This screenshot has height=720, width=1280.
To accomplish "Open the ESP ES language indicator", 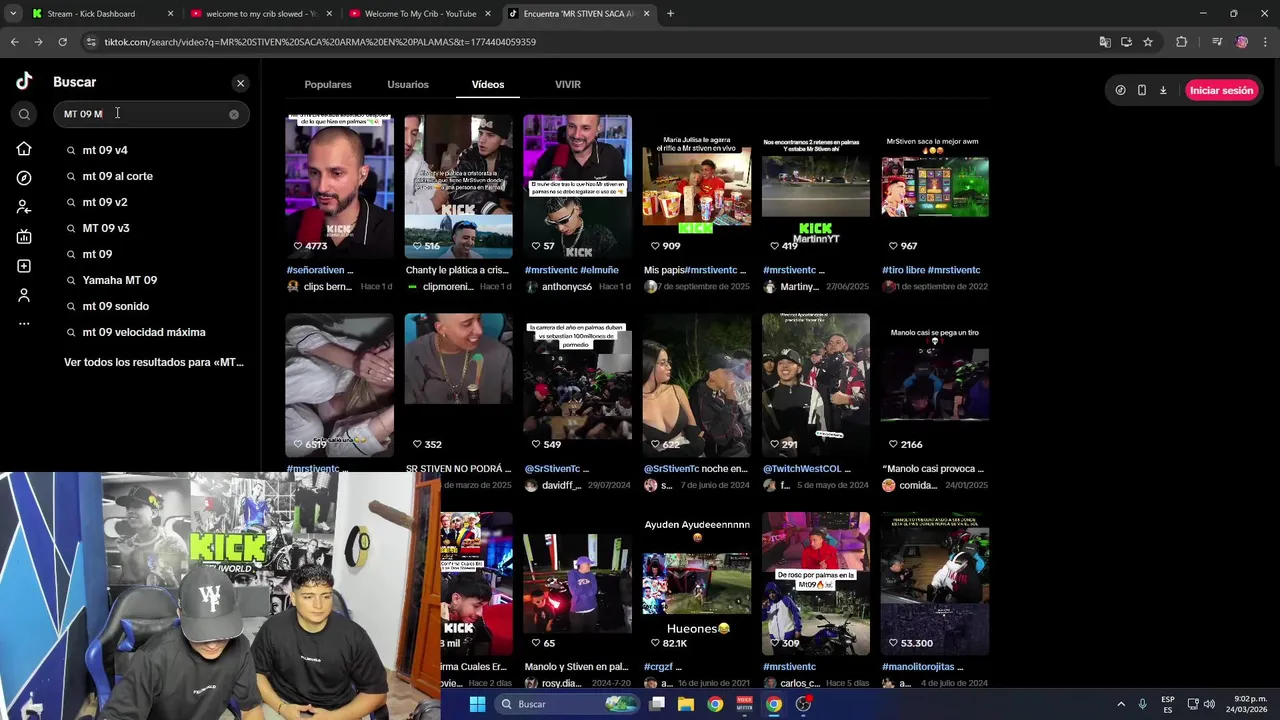I will pos(1168,704).
